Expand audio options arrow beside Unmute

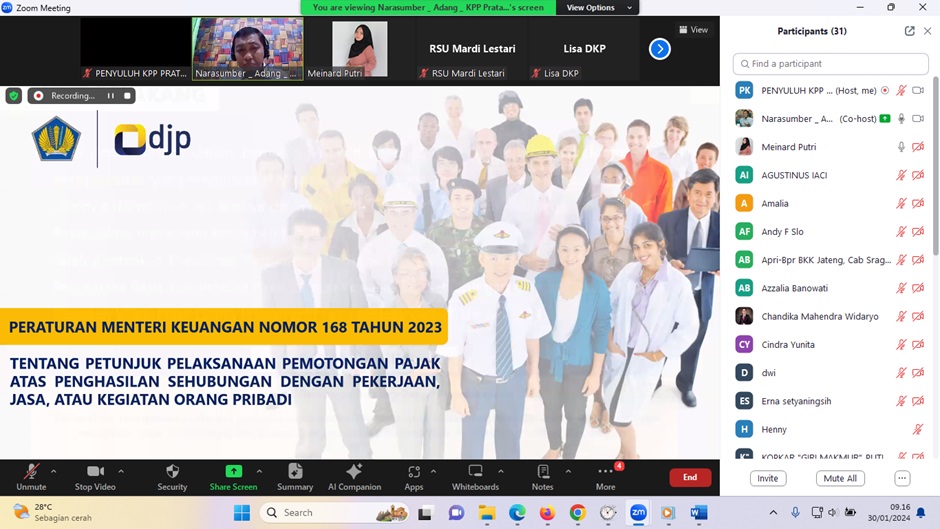click(x=54, y=471)
